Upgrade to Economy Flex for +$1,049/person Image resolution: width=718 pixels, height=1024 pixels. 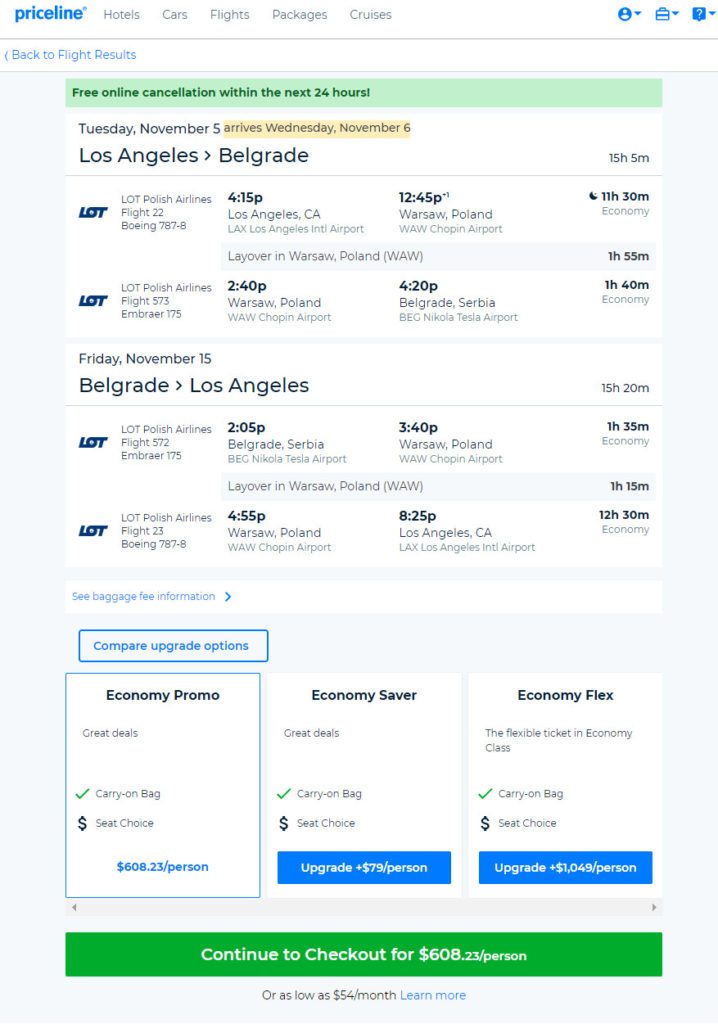click(x=565, y=867)
